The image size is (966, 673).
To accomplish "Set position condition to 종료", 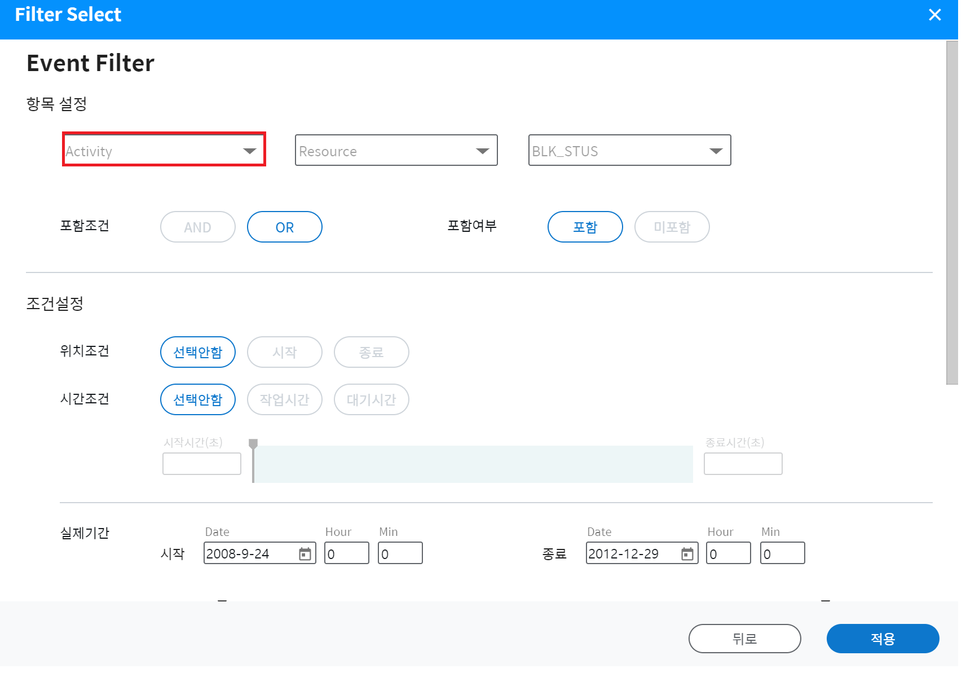I will (x=371, y=352).
